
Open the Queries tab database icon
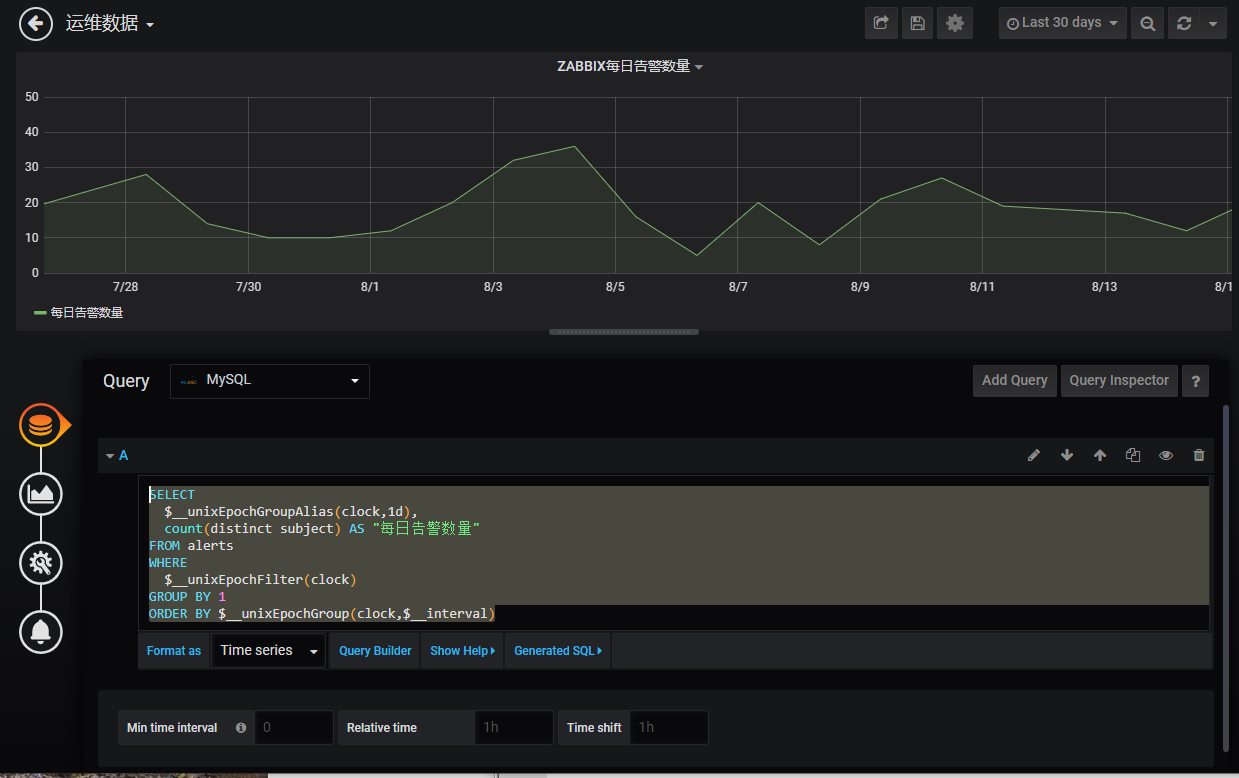[x=41, y=426]
